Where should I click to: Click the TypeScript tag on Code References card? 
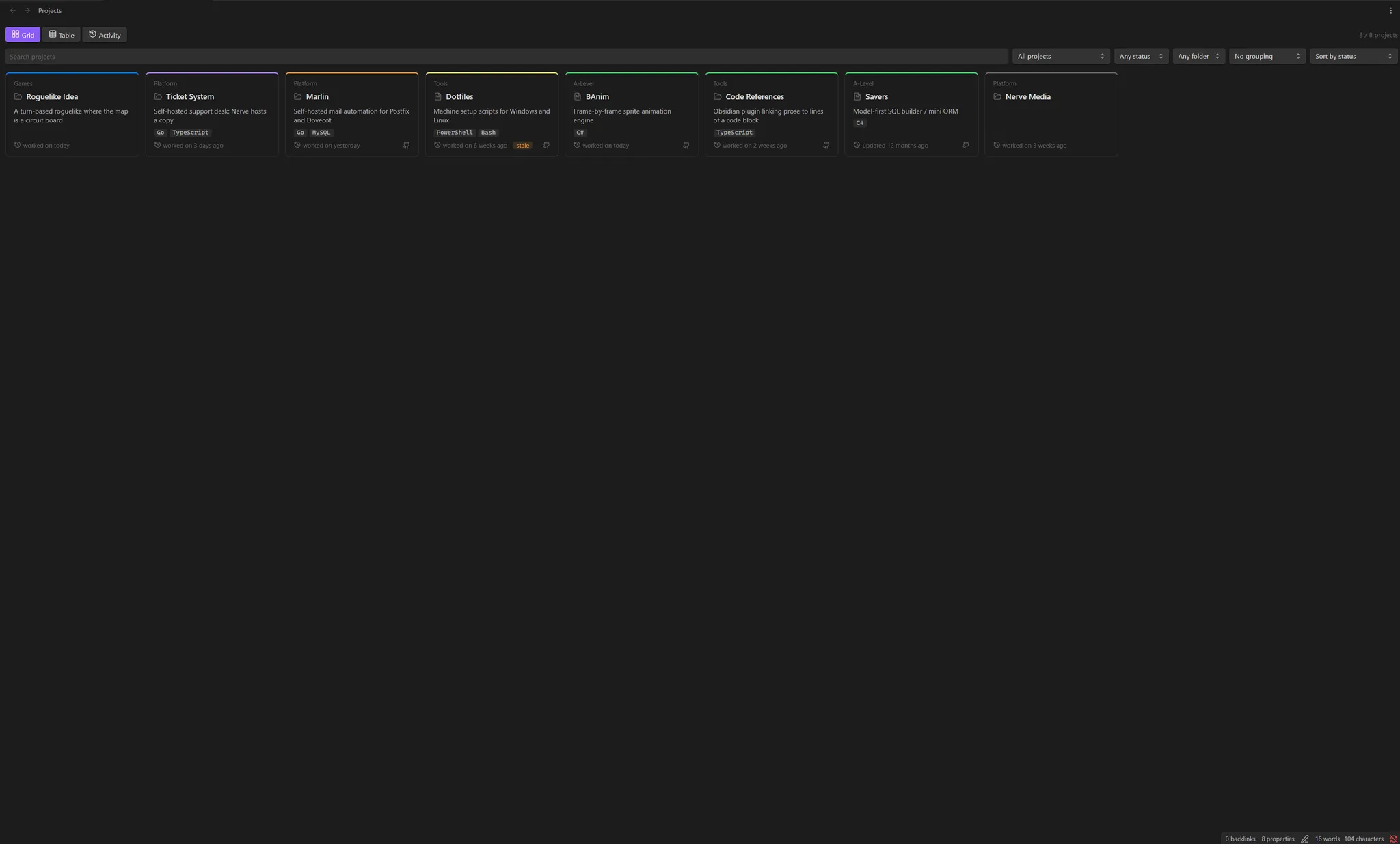734,133
